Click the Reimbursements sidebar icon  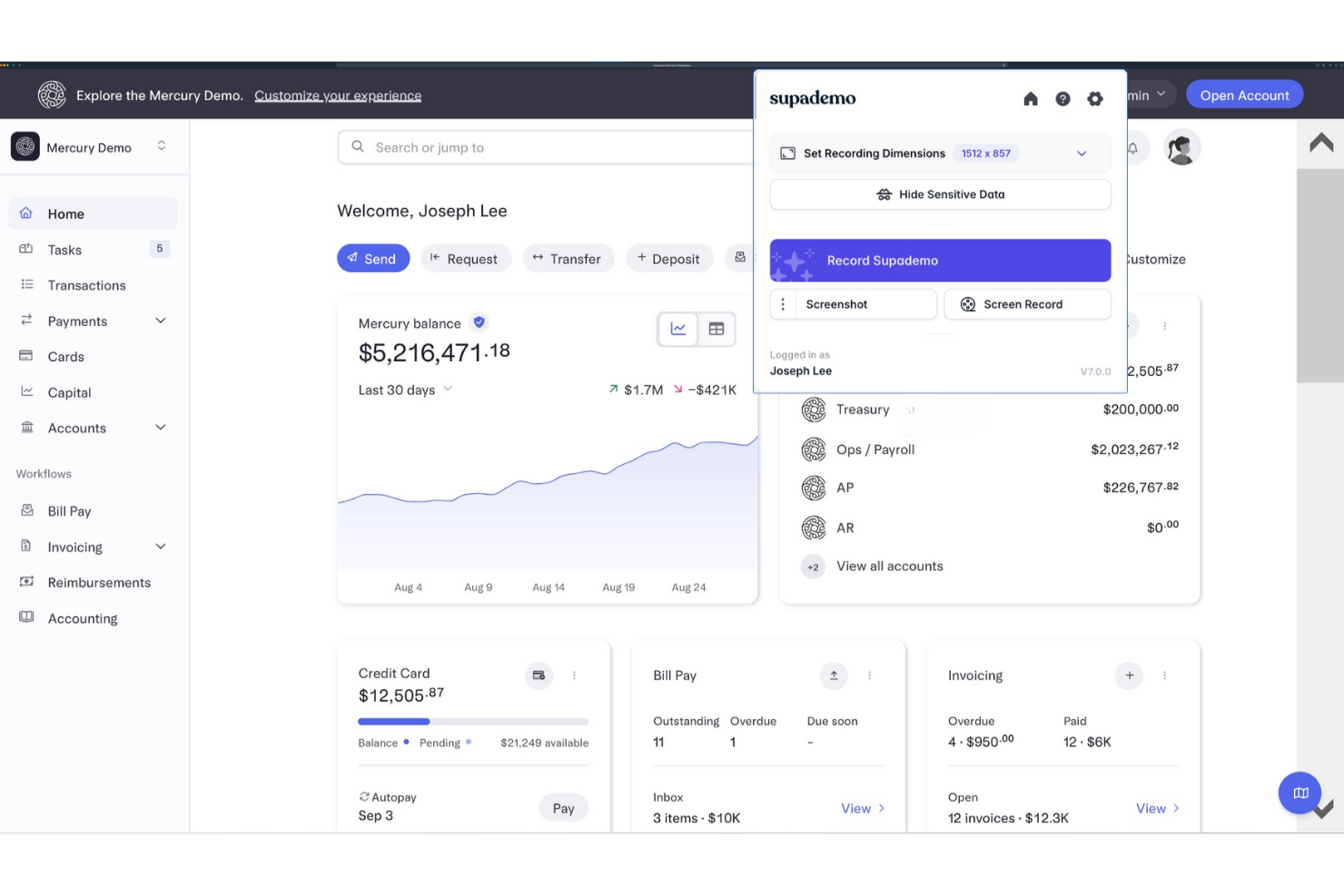click(x=26, y=582)
